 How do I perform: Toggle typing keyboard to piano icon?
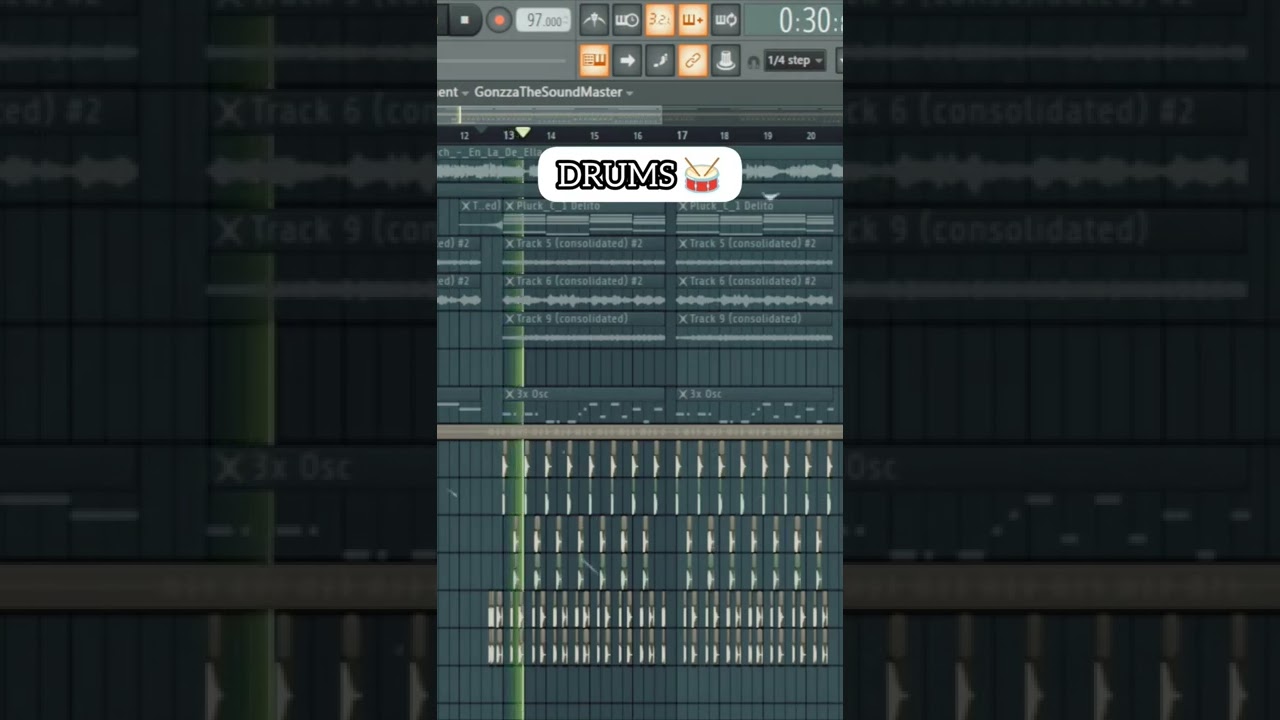594,61
